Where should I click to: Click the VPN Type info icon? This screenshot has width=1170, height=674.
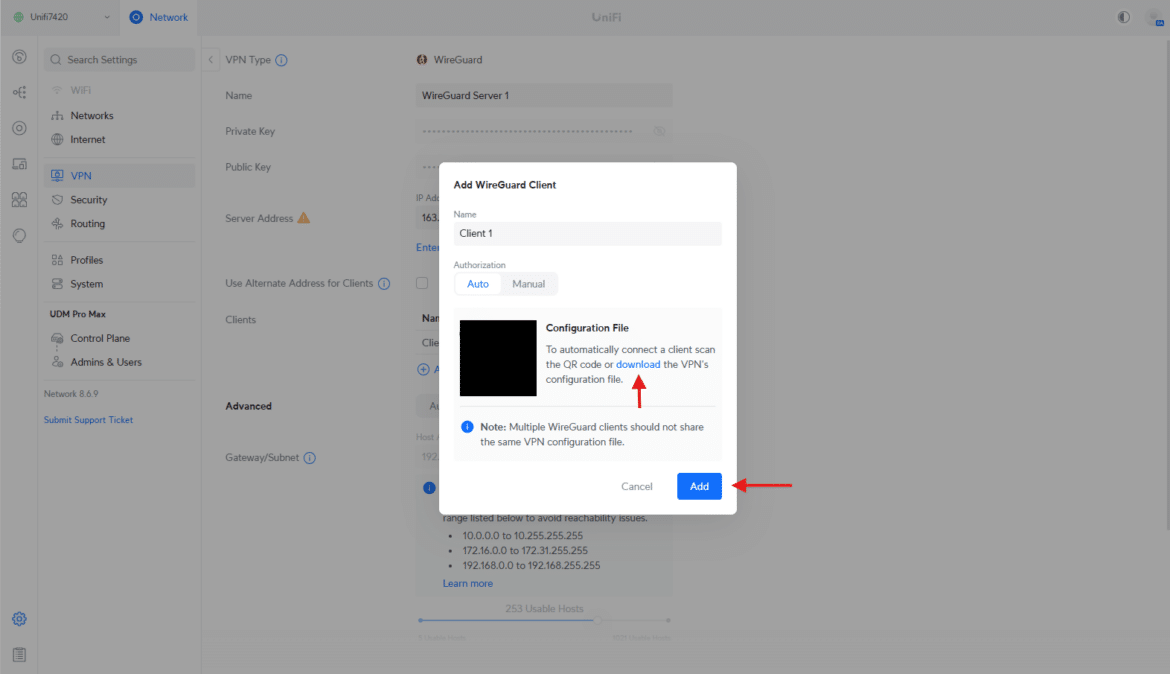(281, 60)
